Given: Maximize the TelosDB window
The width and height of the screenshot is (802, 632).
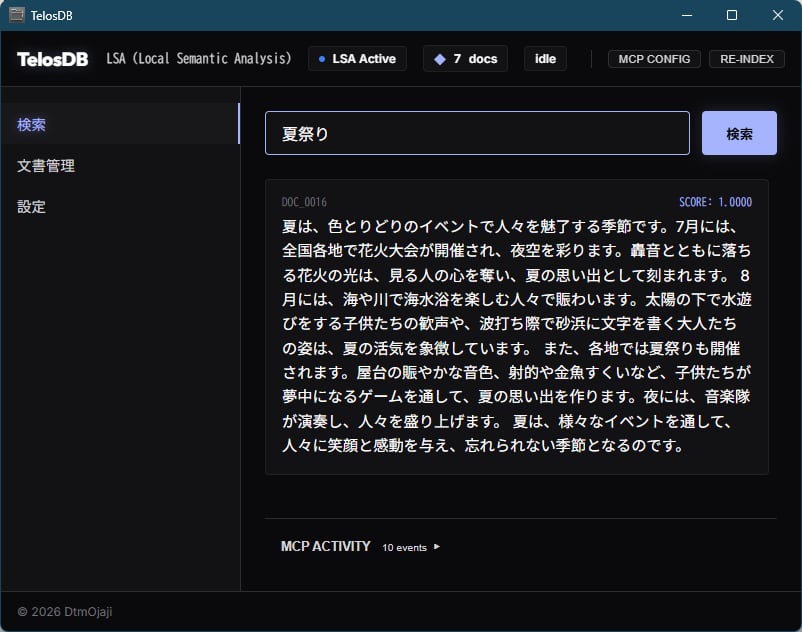Looking at the screenshot, I should 732,15.
